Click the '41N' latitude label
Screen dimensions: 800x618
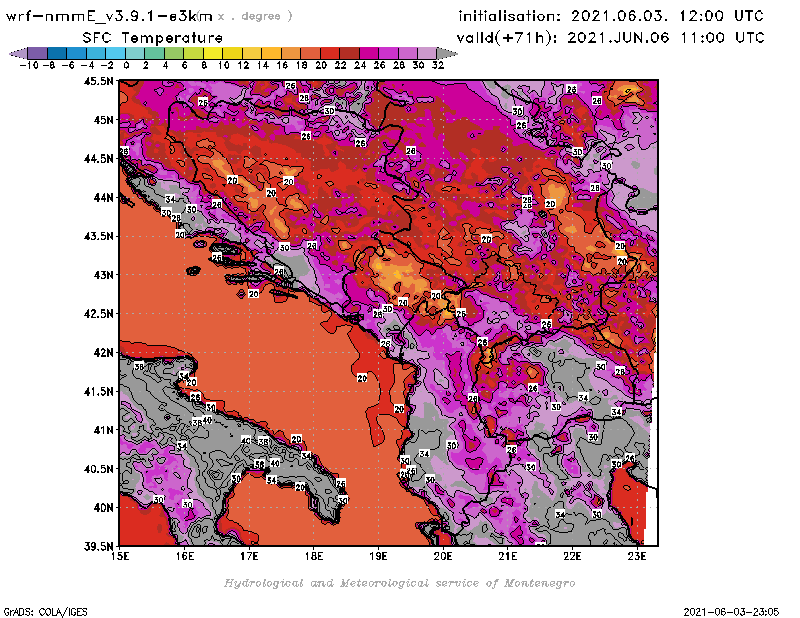pos(103,430)
